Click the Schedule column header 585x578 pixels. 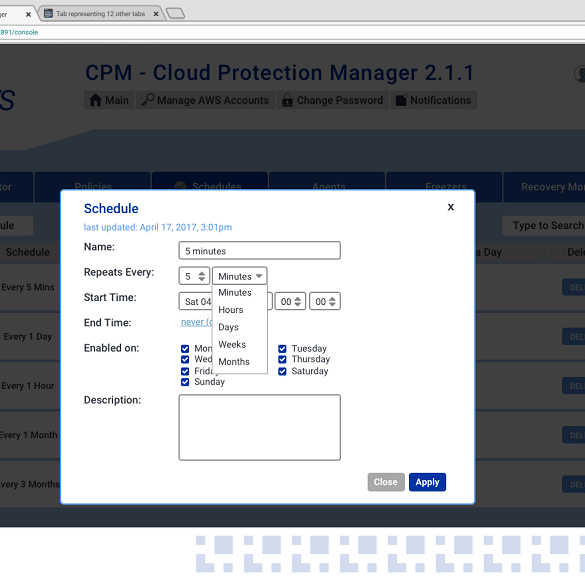(28, 252)
